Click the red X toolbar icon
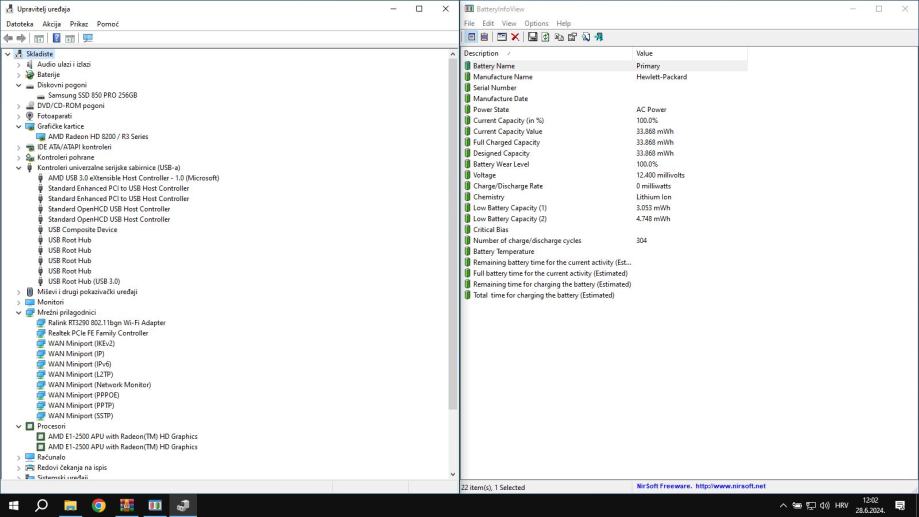The height and width of the screenshot is (517, 919). (515, 37)
